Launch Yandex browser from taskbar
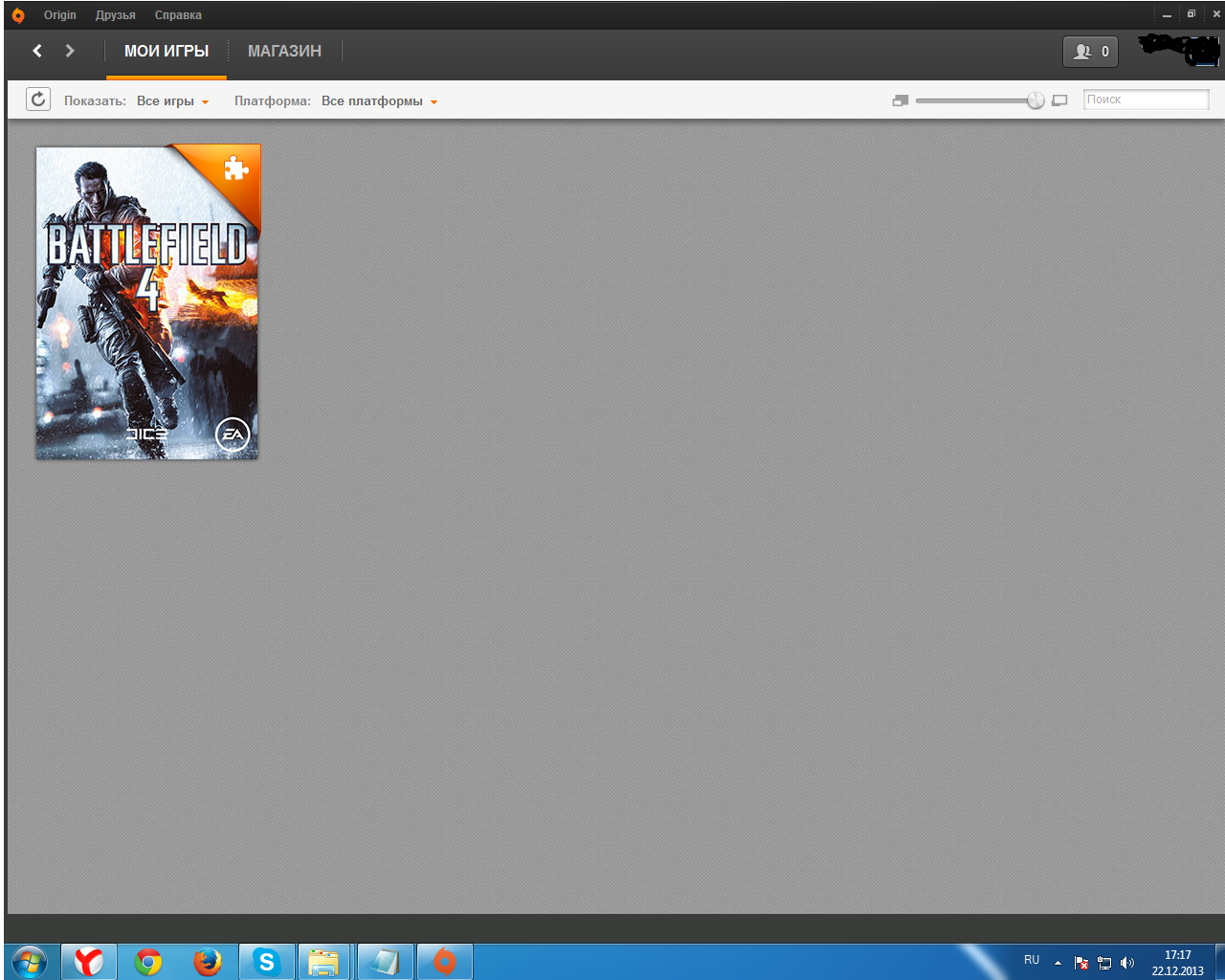Screen dimensions: 1225x980 tap(89, 962)
